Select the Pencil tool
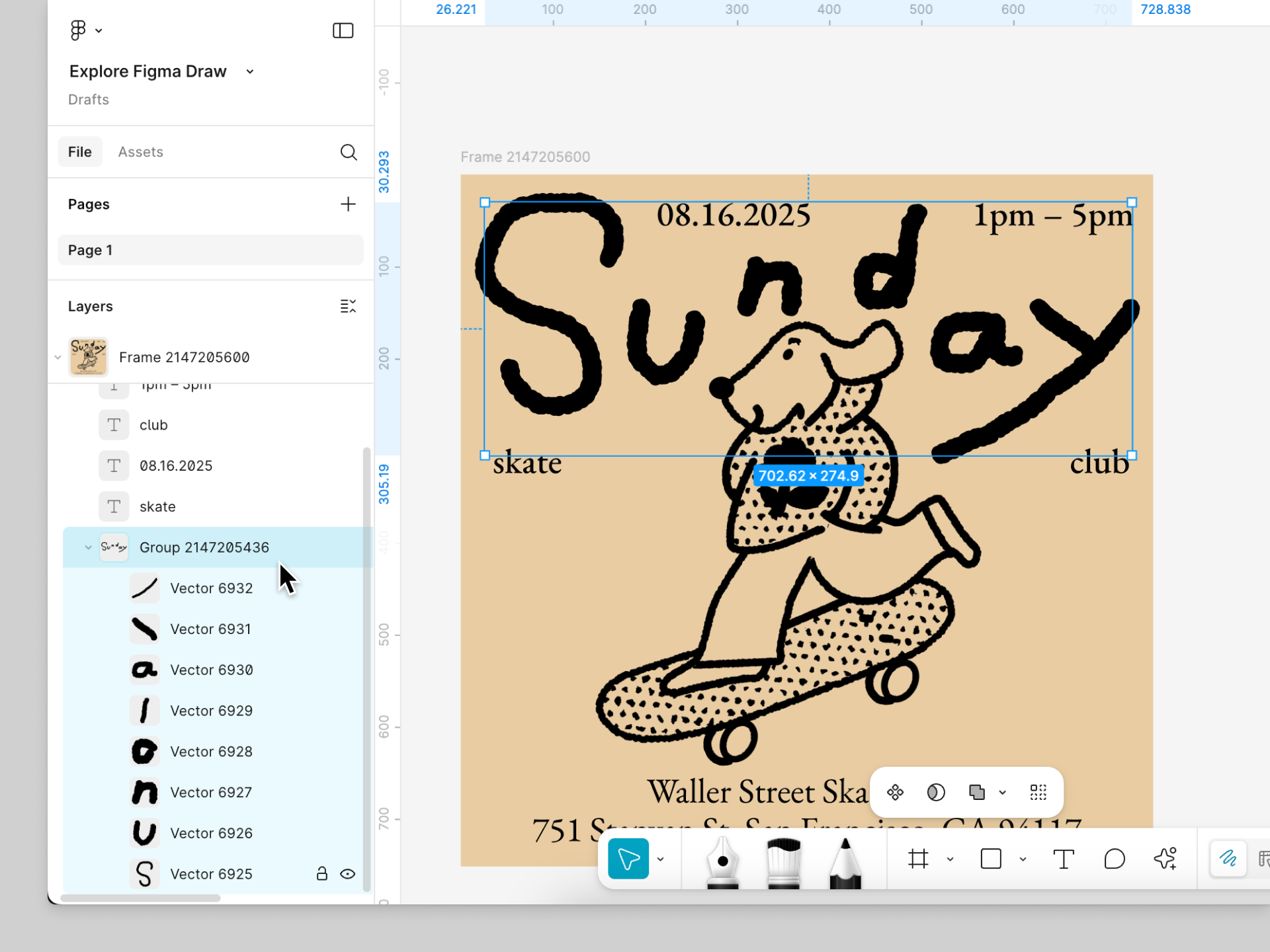 (x=845, y=861)
